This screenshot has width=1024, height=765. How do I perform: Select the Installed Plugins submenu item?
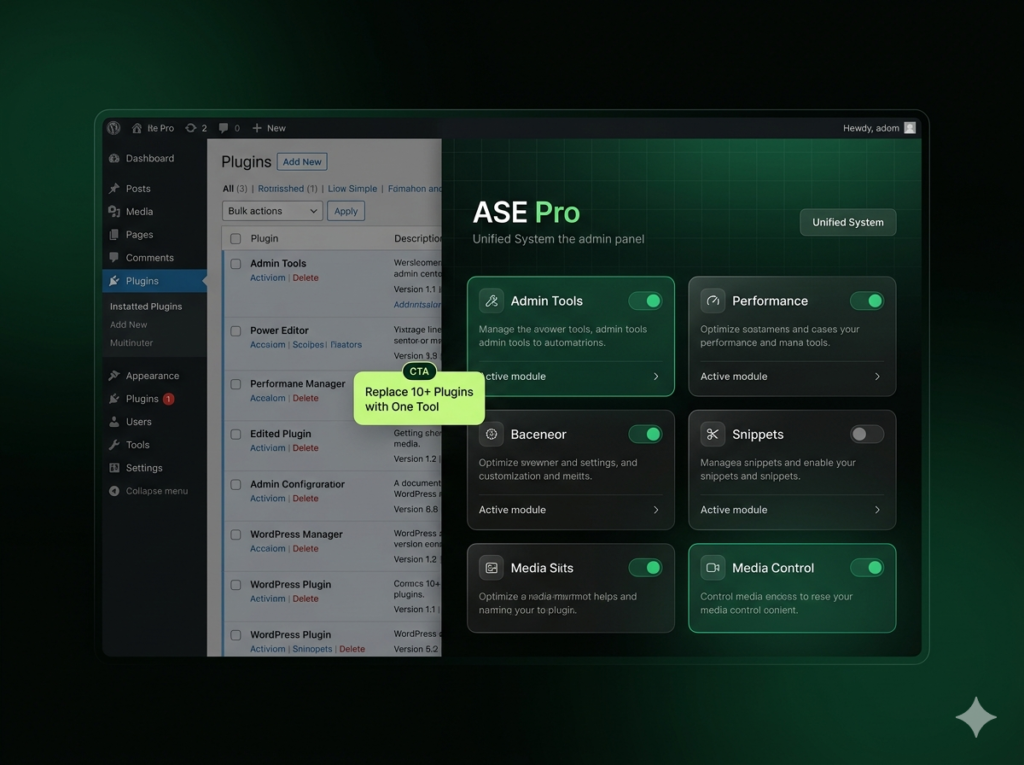coord(146,306)
